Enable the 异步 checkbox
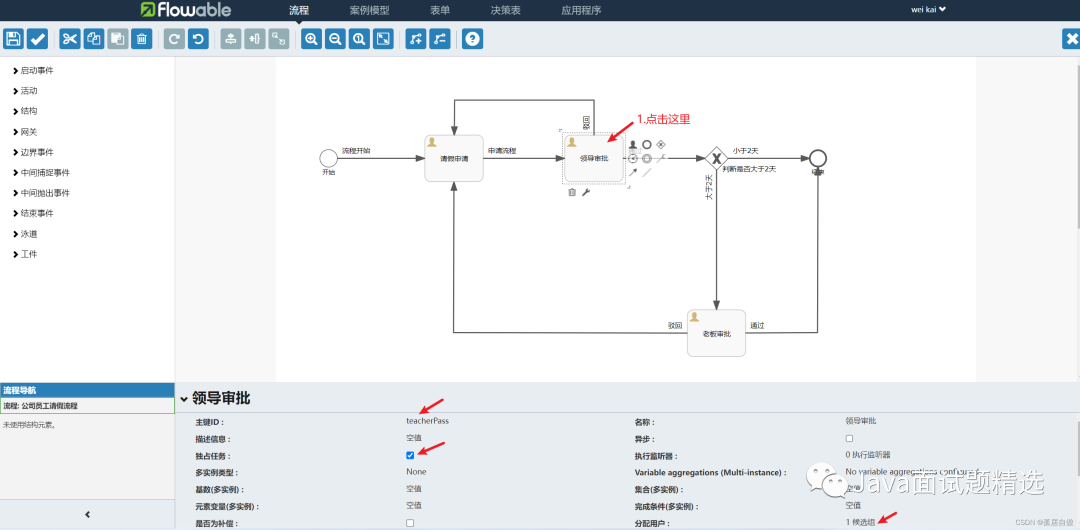Viewport: 1080px width, 530px height. pos(849,439)
